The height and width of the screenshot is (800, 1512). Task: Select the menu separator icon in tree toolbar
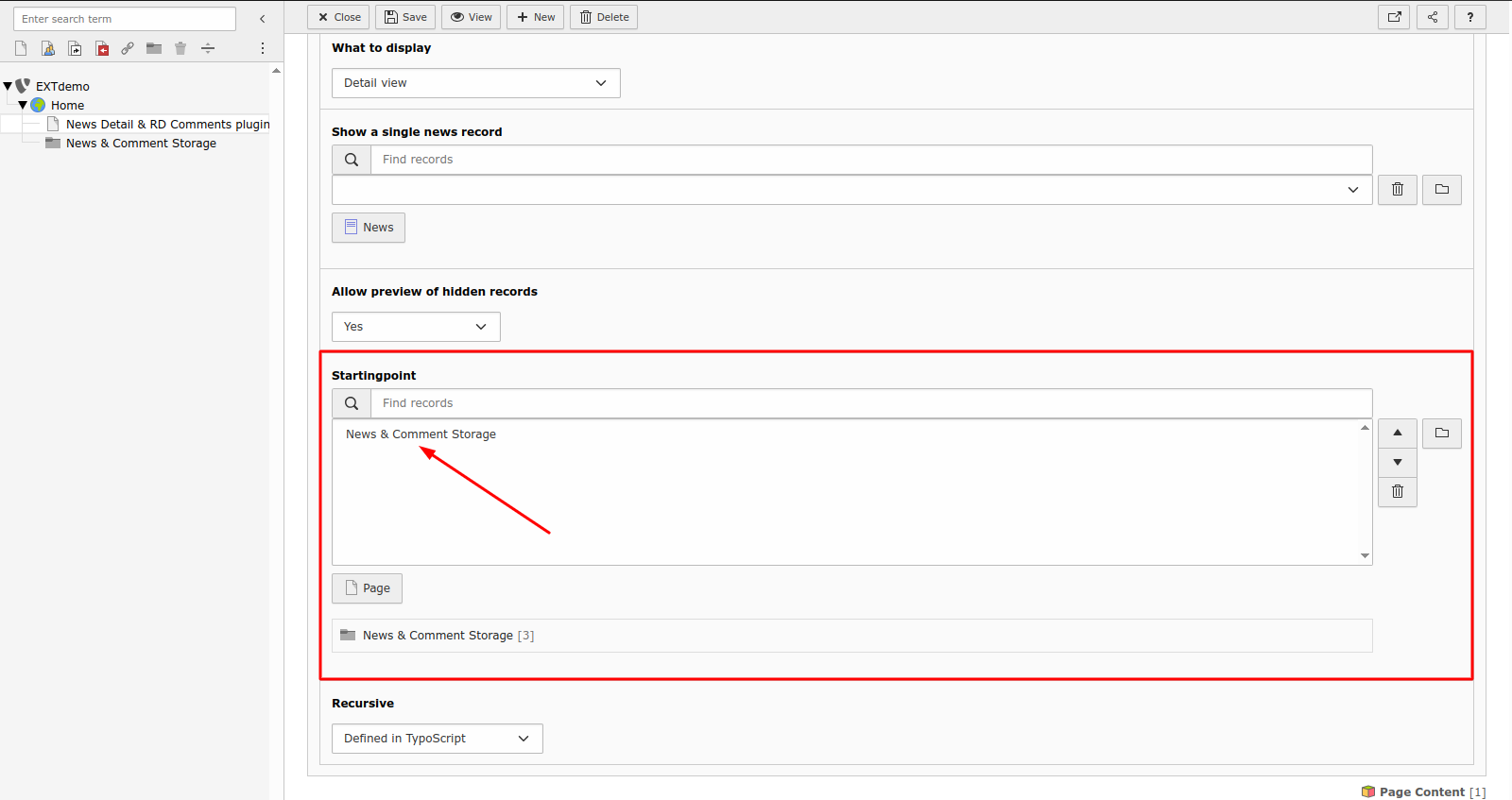pos(208,48)
